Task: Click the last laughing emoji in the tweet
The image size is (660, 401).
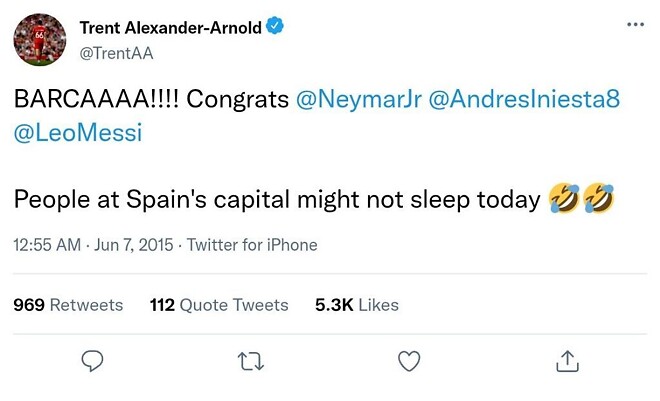Action: click(597, 199)
